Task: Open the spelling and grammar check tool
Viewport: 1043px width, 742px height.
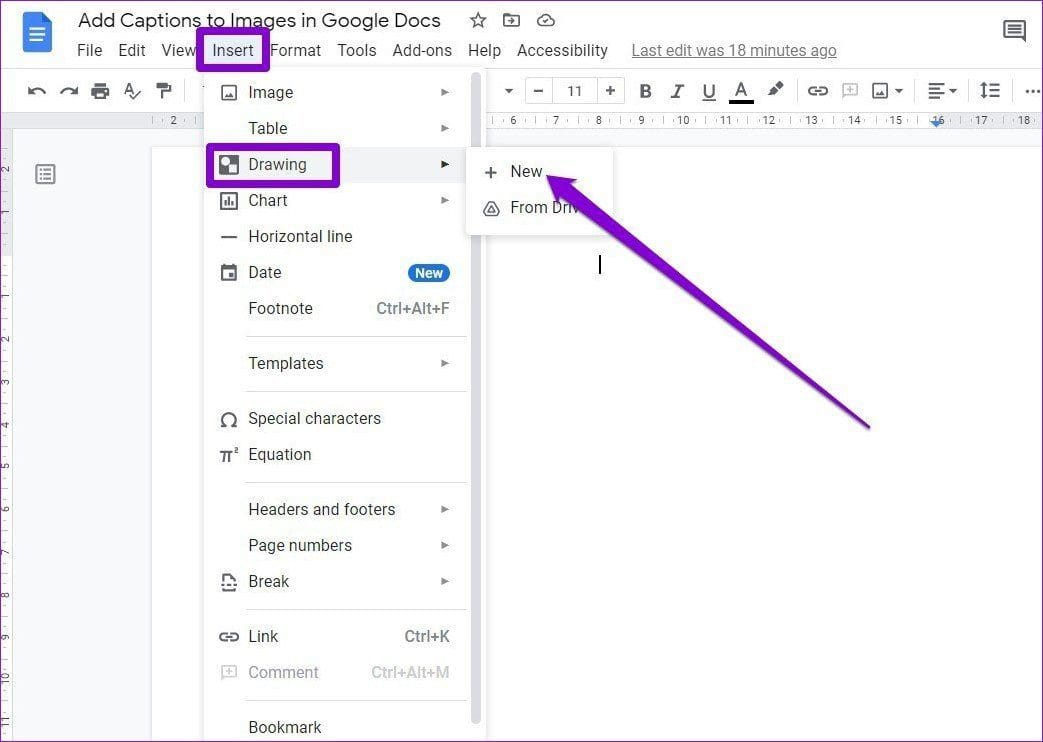Action: tap(132, 90)
